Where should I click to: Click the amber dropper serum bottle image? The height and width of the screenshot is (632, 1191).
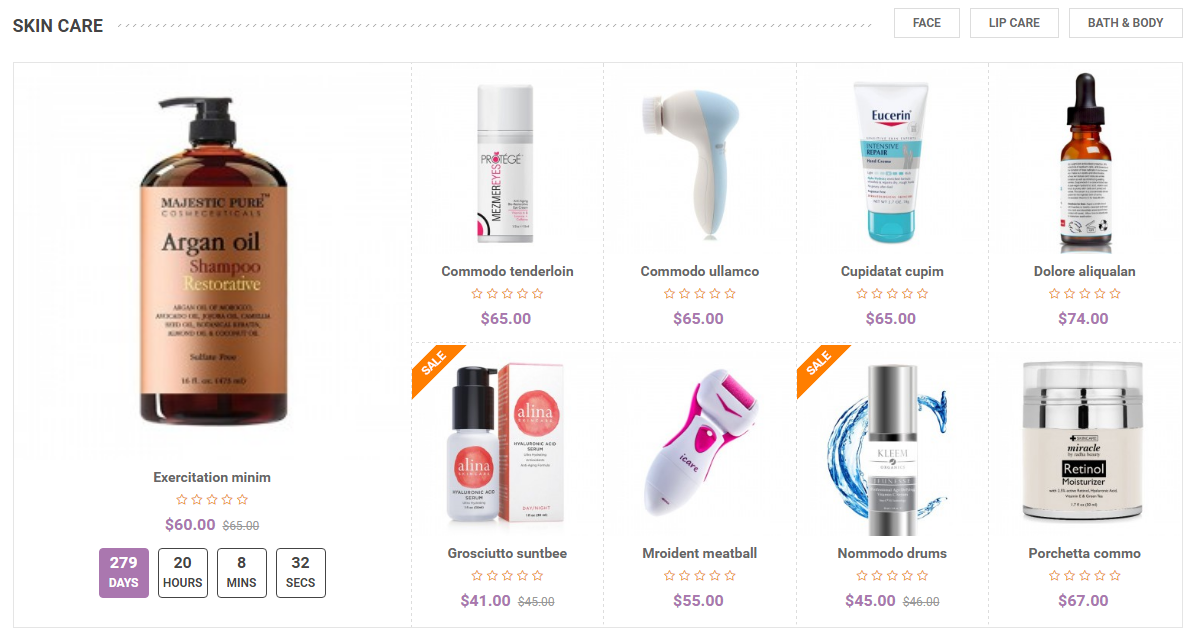tap(1085, 163)
